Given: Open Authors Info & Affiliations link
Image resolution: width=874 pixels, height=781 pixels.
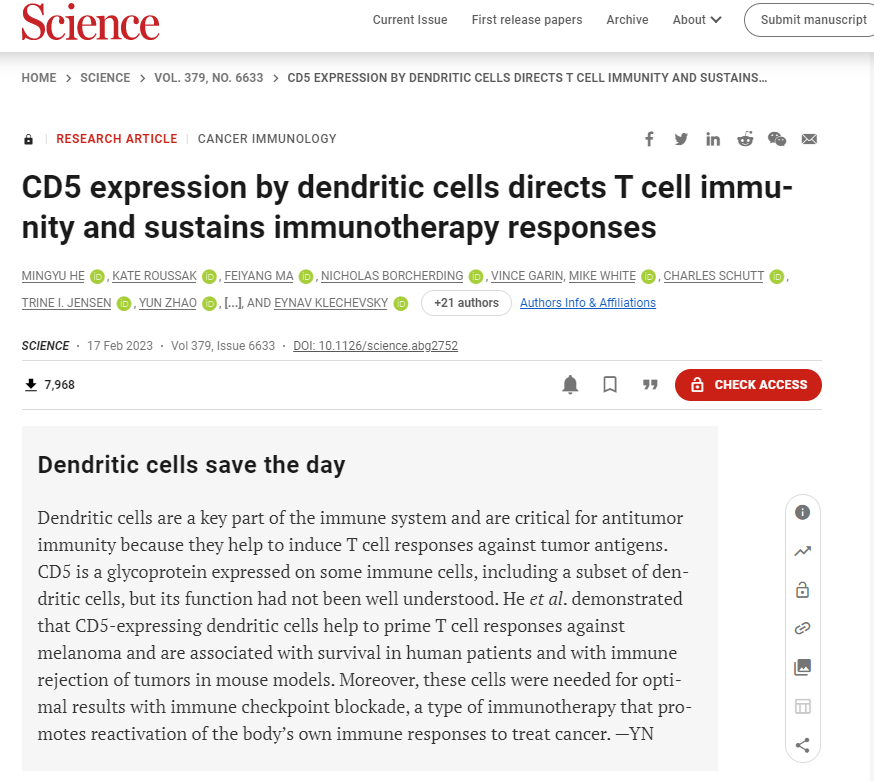Looking at the screenshot, I should 588,303.
